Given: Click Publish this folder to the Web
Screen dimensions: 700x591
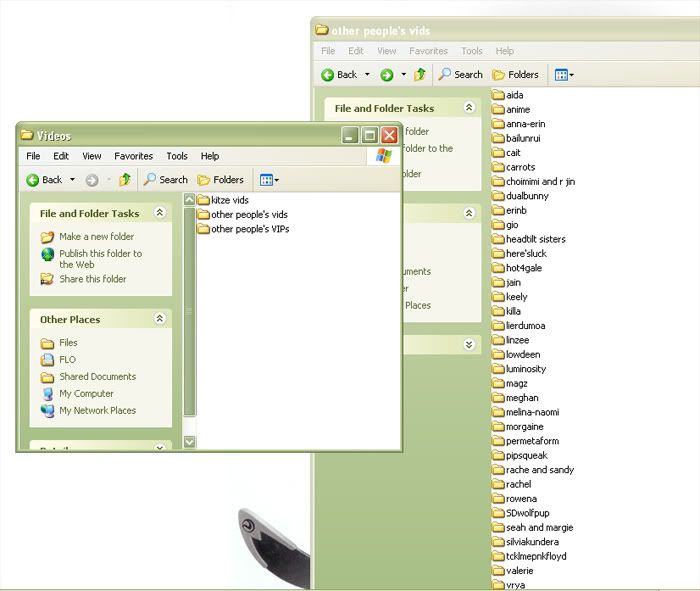Looking at the screenshot, I should [100, 259].
